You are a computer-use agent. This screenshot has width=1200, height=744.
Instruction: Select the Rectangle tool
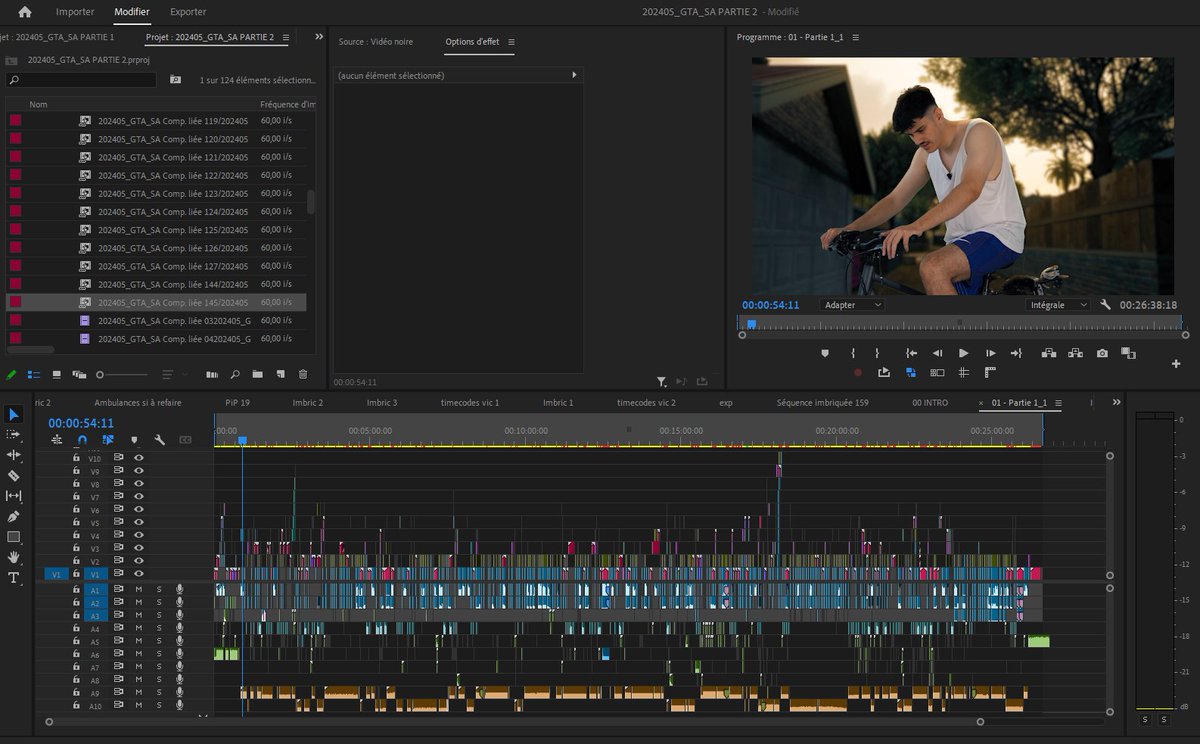(x=14, y=537)
